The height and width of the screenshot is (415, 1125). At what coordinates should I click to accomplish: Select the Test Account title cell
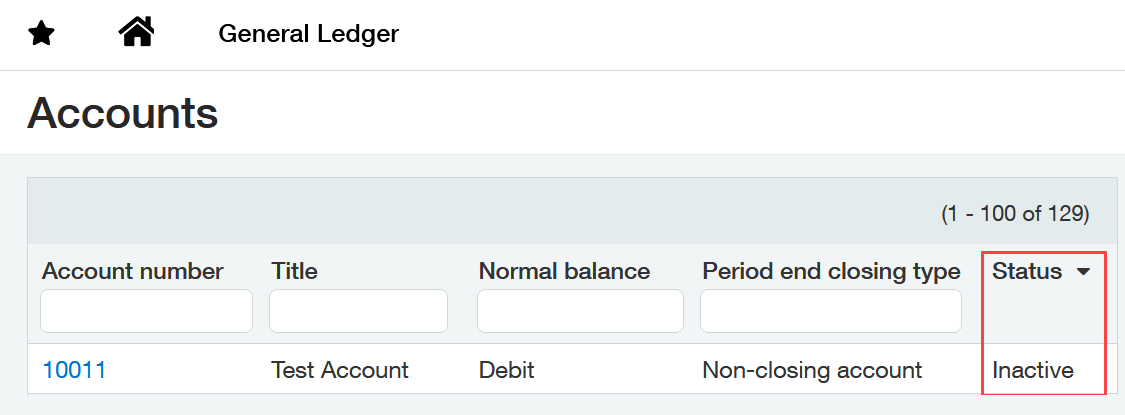(x=339, y=370)
